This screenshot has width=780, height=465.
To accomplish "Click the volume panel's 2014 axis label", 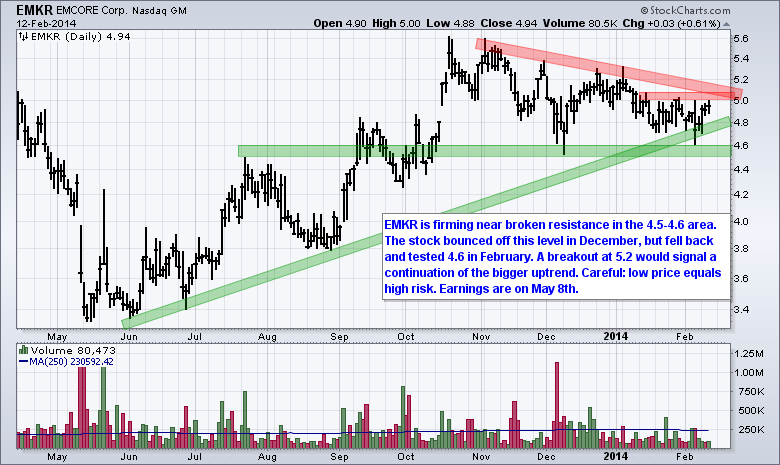I will (x=616, y=456).
